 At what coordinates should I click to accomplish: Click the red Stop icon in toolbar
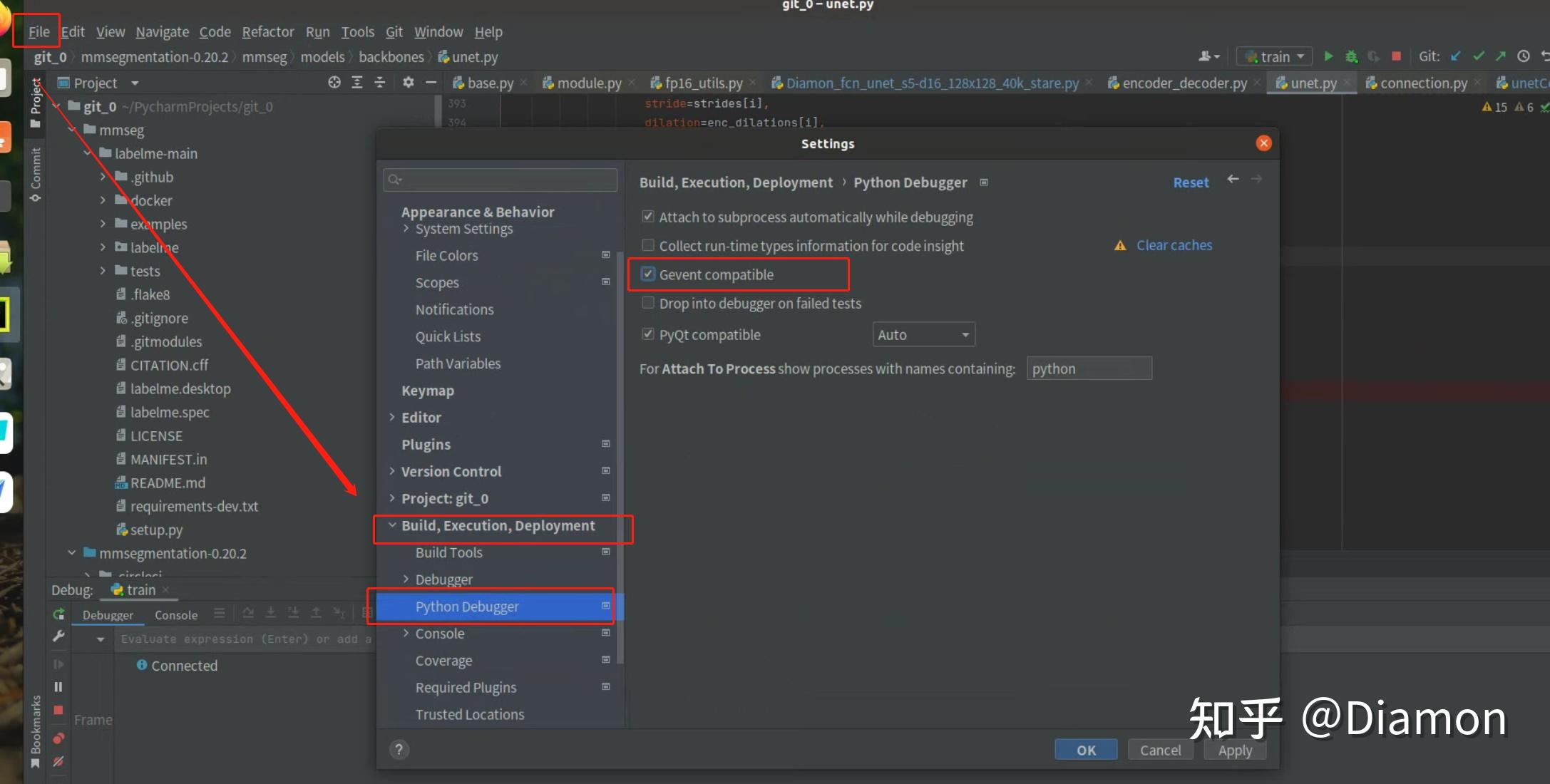(1397, 56)
